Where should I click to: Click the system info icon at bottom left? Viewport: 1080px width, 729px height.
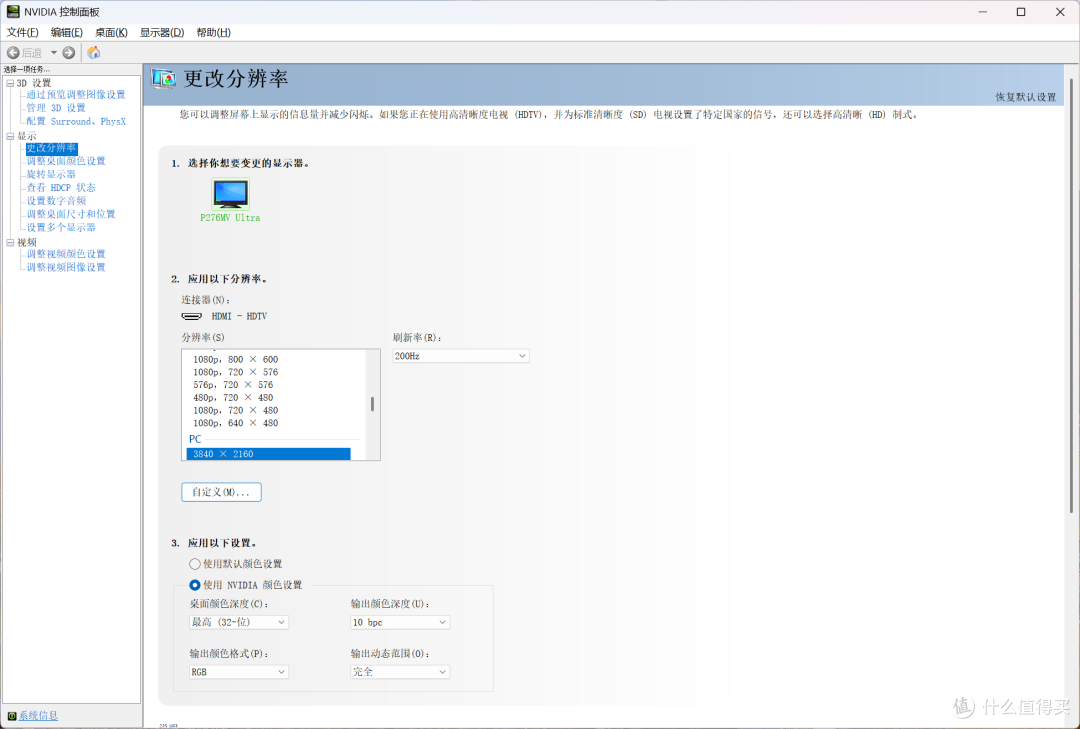pyautogui.click(x=11, y=716)
